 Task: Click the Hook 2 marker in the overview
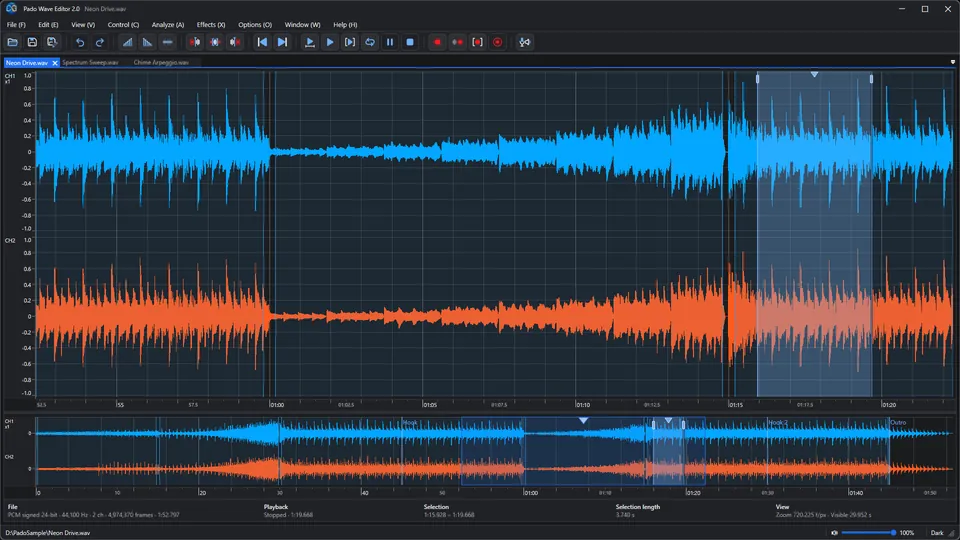tap(778, 422)
